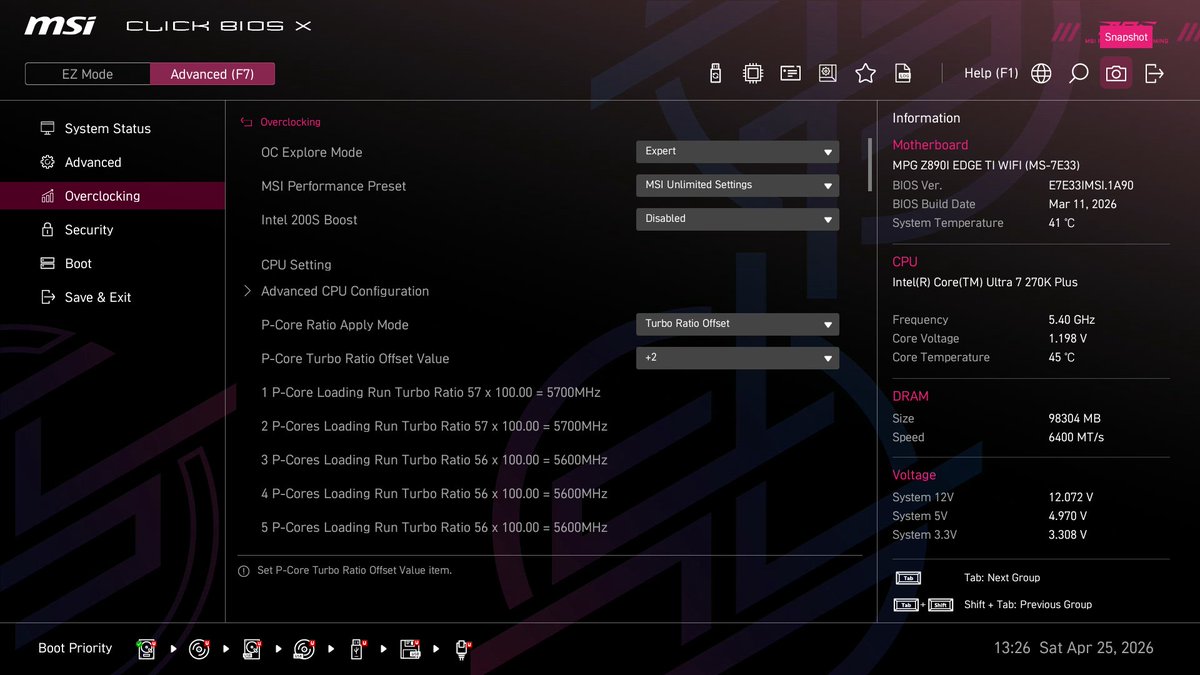Click the MSI logo

pos(60,25)
